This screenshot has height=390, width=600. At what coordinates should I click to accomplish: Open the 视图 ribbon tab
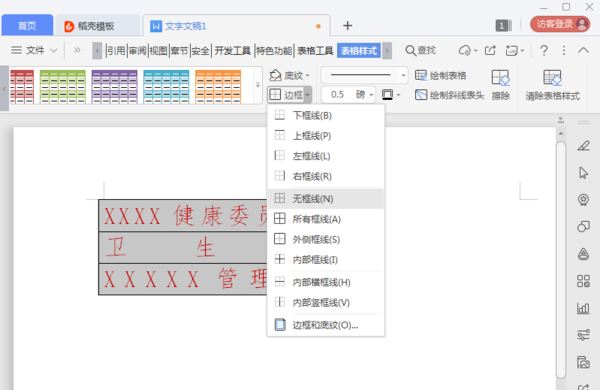pos(158,51)
